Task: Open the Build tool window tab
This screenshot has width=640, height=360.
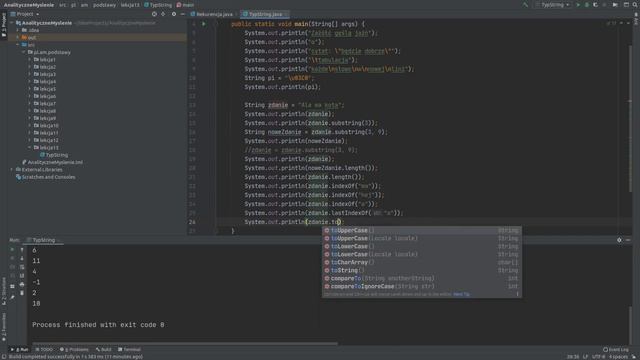Action: click(x=104, y=350)
